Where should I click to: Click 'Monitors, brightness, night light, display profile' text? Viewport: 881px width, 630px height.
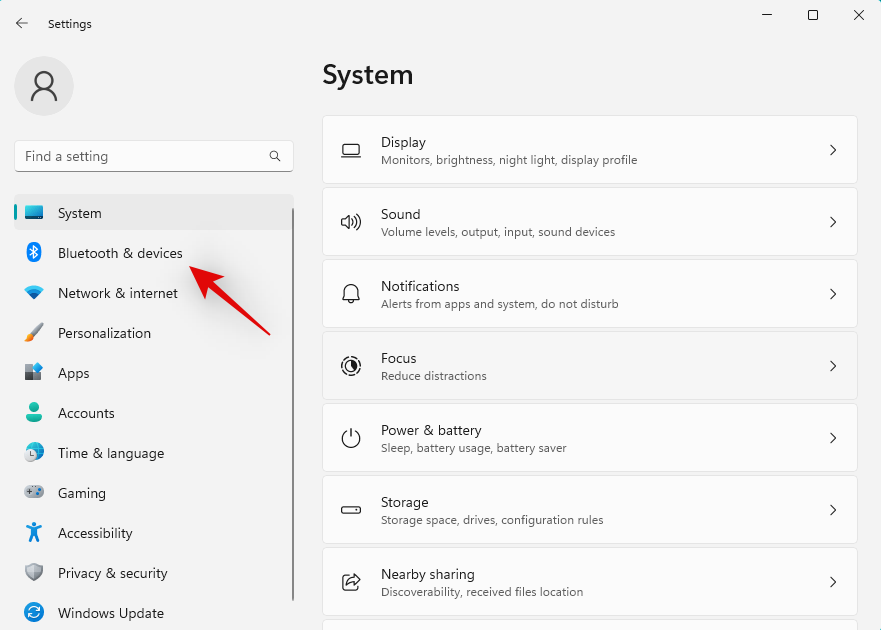click(508, 160)
